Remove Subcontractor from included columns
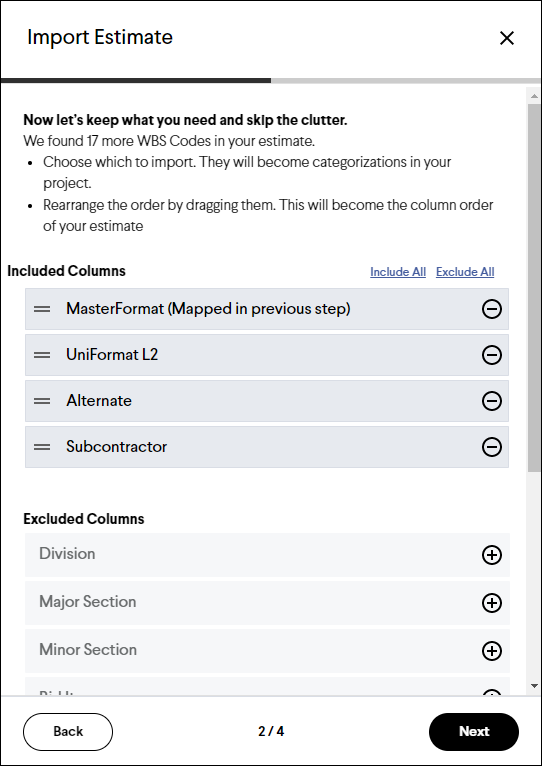542x766 pixels. tap(492, 447)
